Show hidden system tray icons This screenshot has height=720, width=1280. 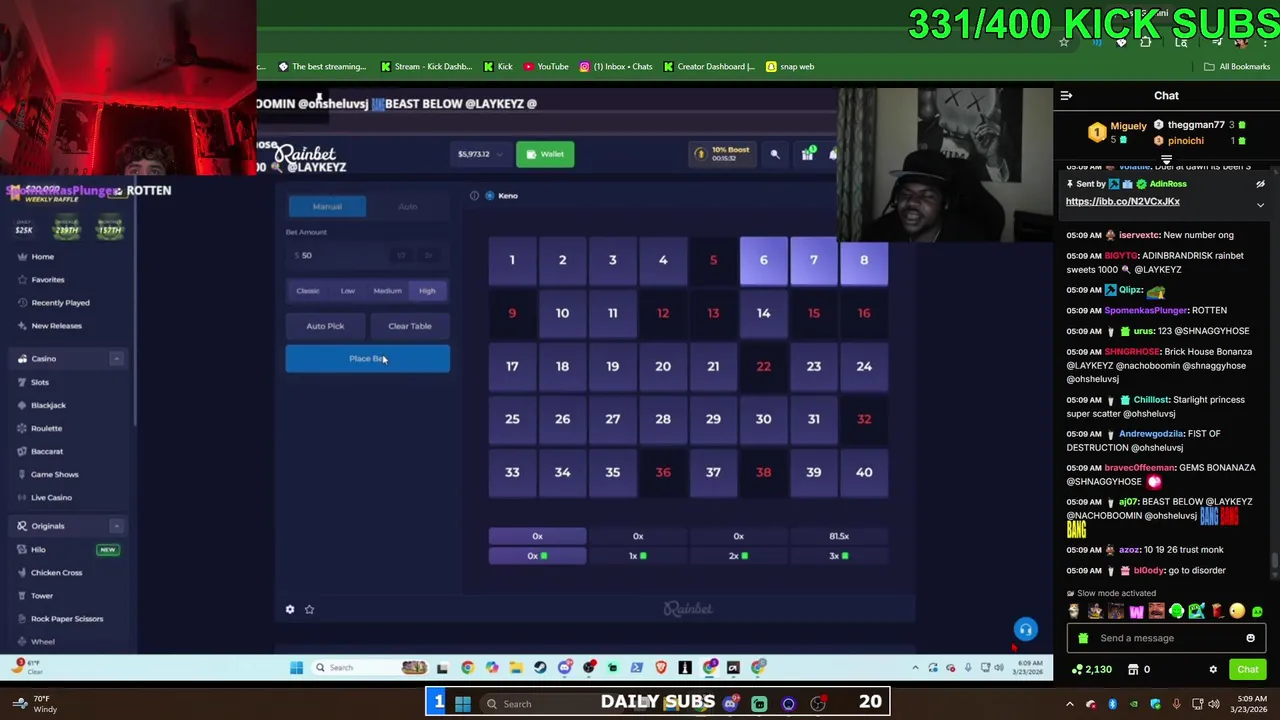click(x=1070, y=704)
